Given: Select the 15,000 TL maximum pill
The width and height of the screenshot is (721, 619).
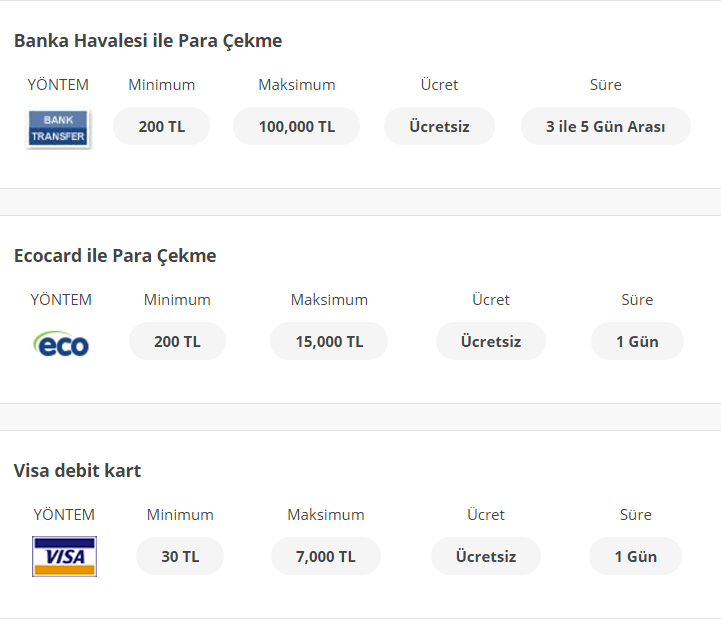Looking at the screenshot, I should click(x=329, y=342).
